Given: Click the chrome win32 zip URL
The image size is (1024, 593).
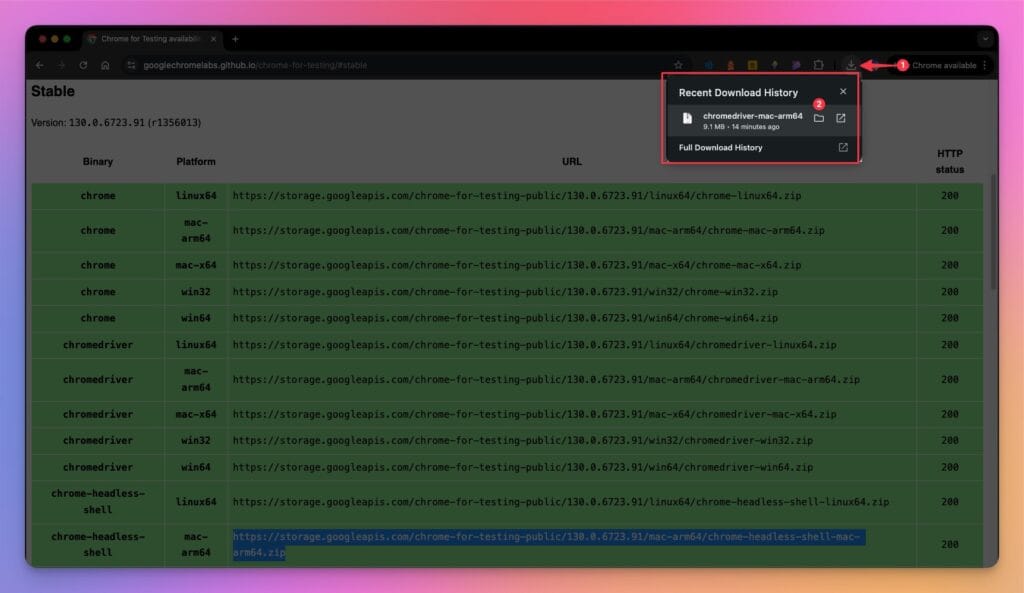Looking at the screenshot, I should point(505,292).
